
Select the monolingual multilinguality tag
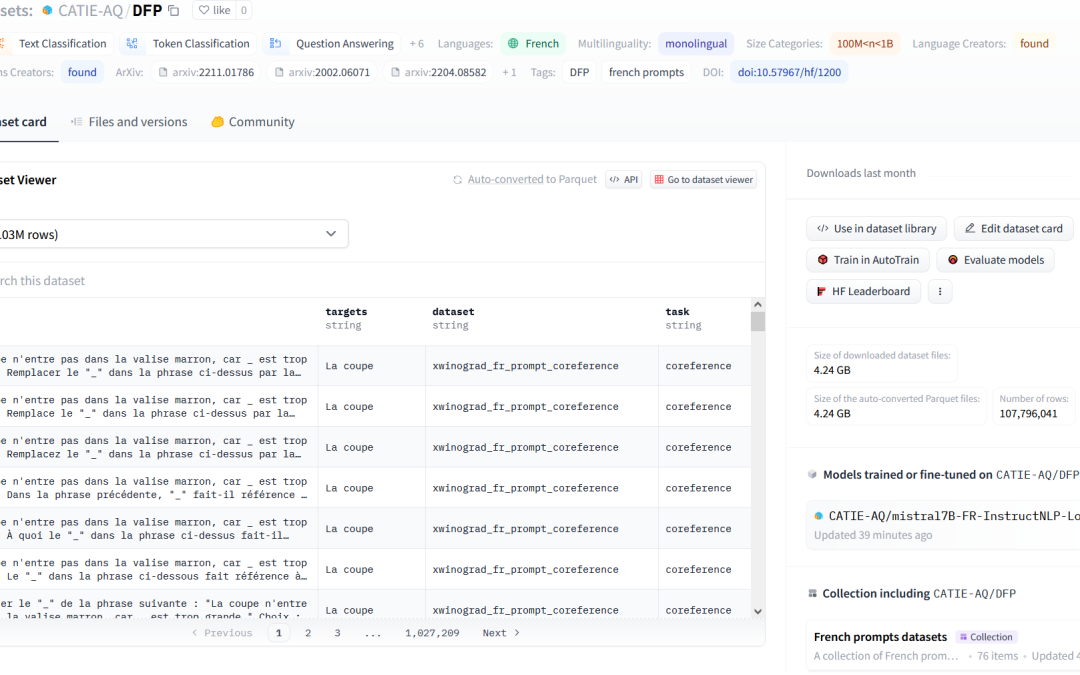(696, 43)
